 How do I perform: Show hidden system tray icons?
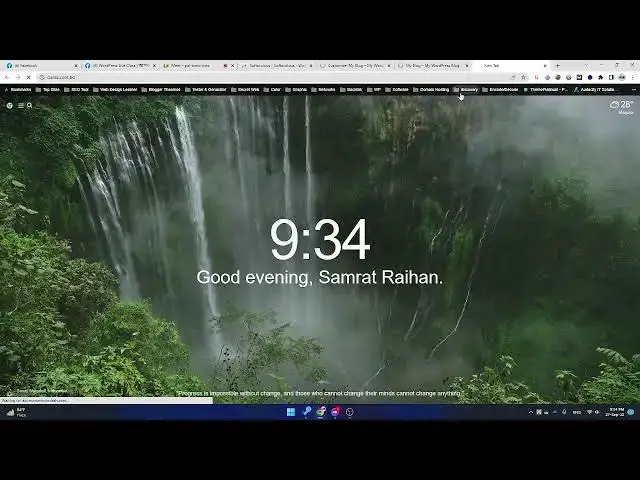[x=531, y=412]
